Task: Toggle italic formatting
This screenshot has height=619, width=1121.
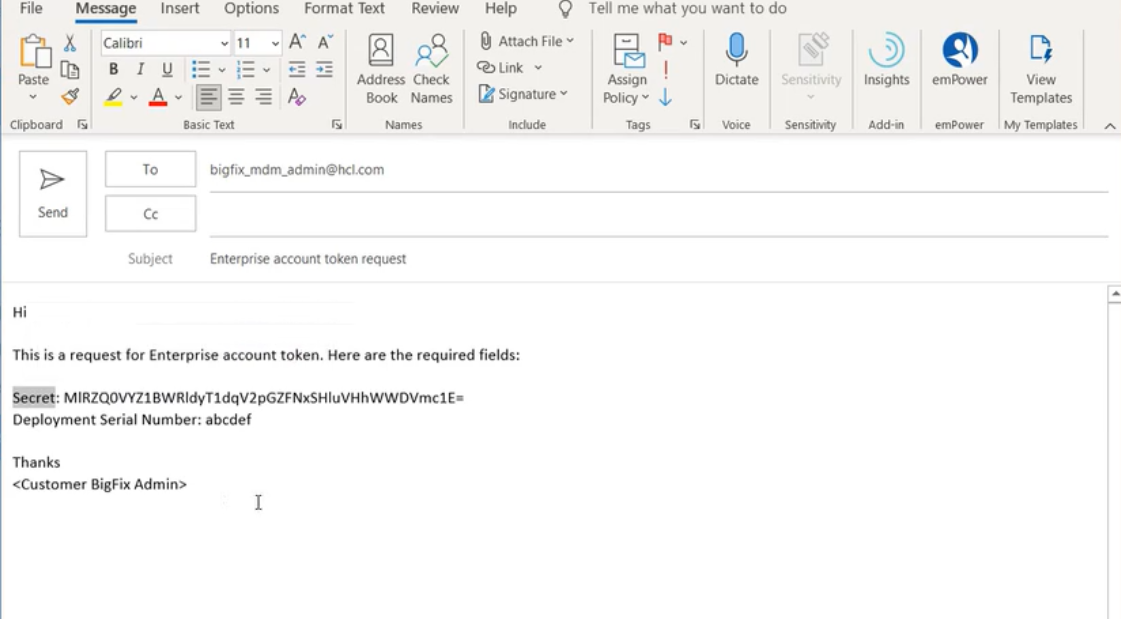Action: [140, 69]
